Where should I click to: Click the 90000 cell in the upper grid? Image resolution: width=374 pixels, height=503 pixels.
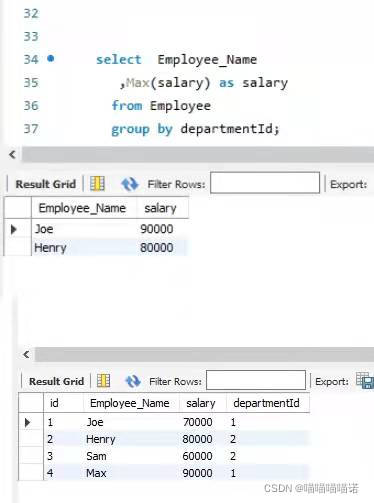163,229
